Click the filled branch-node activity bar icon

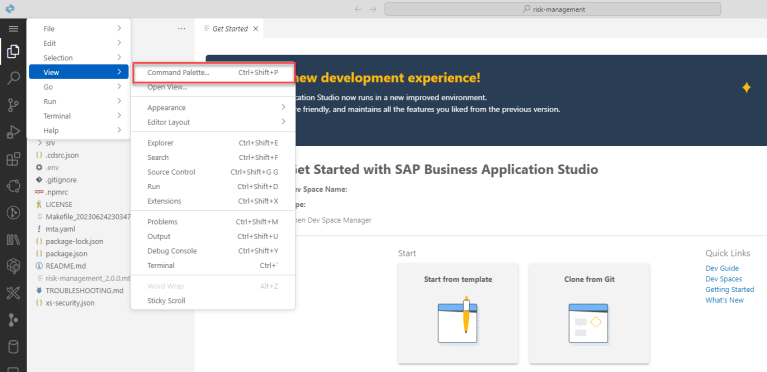(13, 320)
